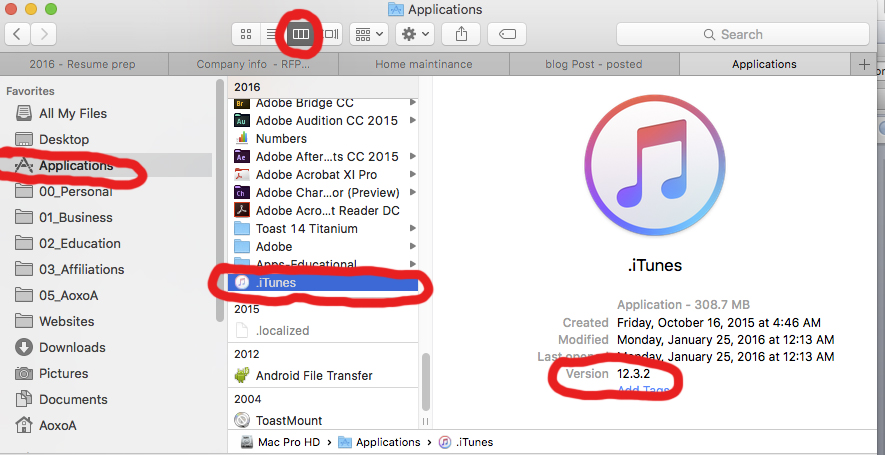885x455 pixels.
Task: Expand Toast 14 Titanium arrow
Action: click(x=413, y=229)
